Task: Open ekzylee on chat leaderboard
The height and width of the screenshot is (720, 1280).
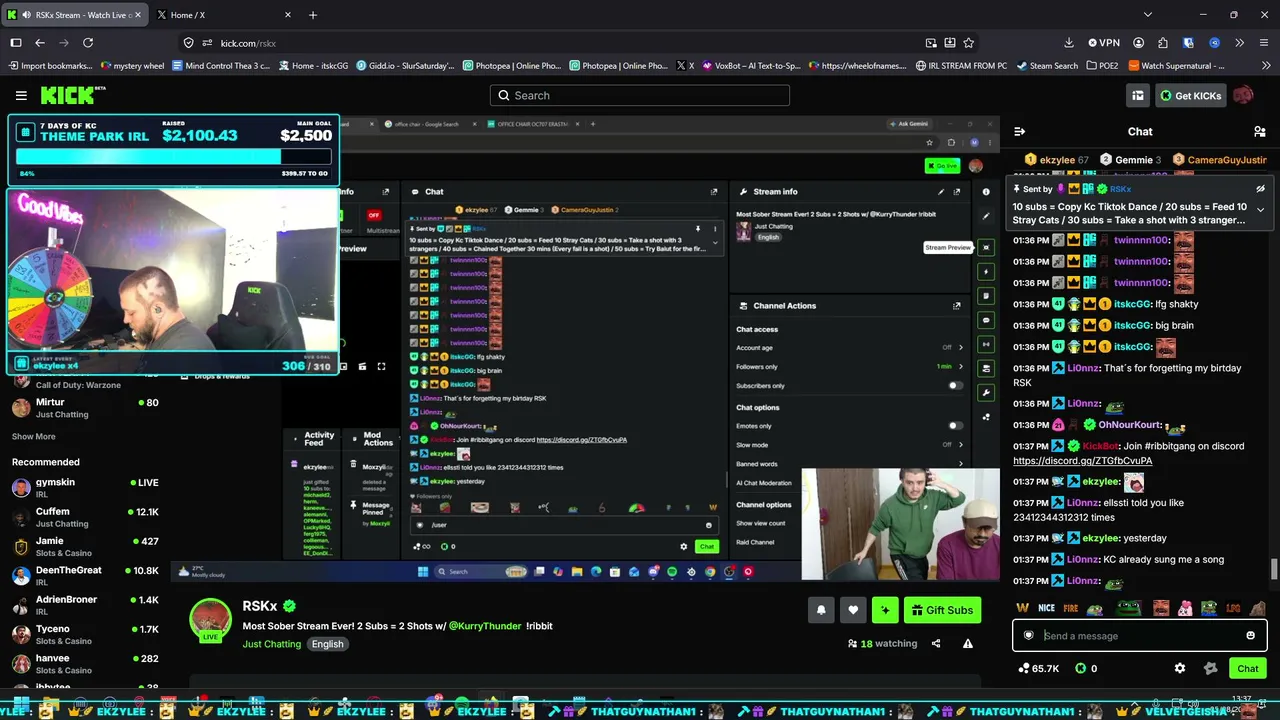Action: tap(1058, 160)
